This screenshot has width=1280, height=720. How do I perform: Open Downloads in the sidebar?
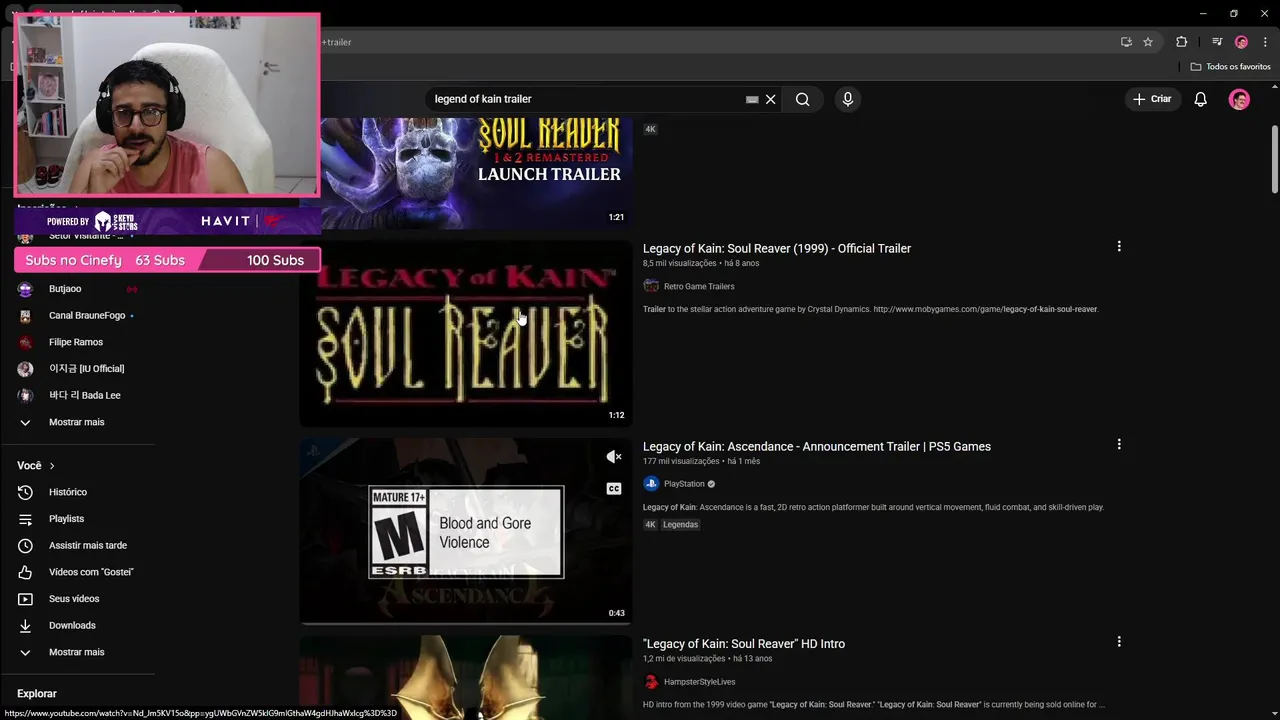coord(72,626)
